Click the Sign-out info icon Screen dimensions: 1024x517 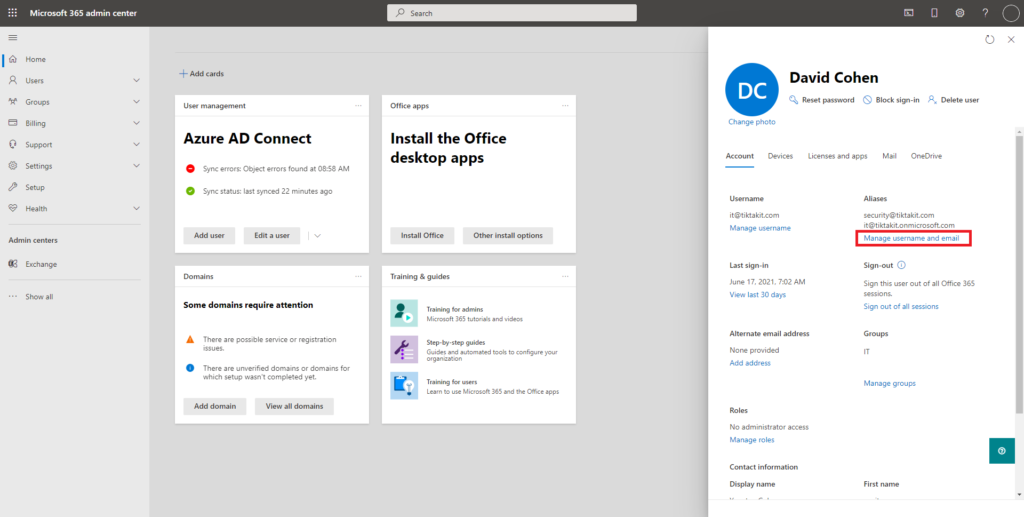click(902, 265)
